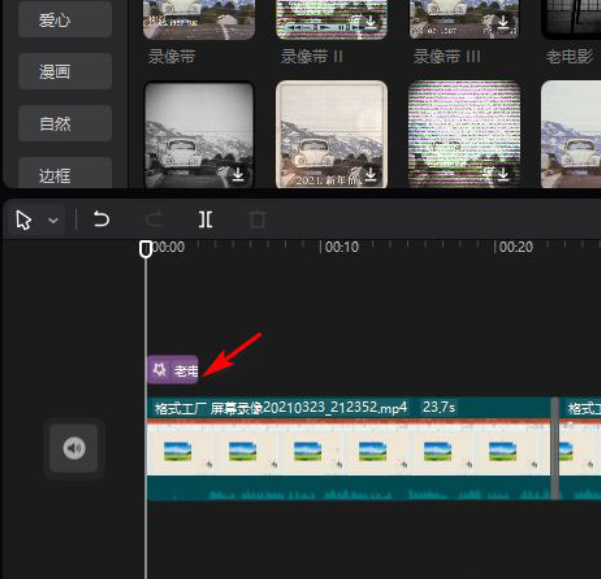The image size is (601, 579).
Task: Choose the 边框 effects category
Action: pyautogui.click(x=65, y=175)
